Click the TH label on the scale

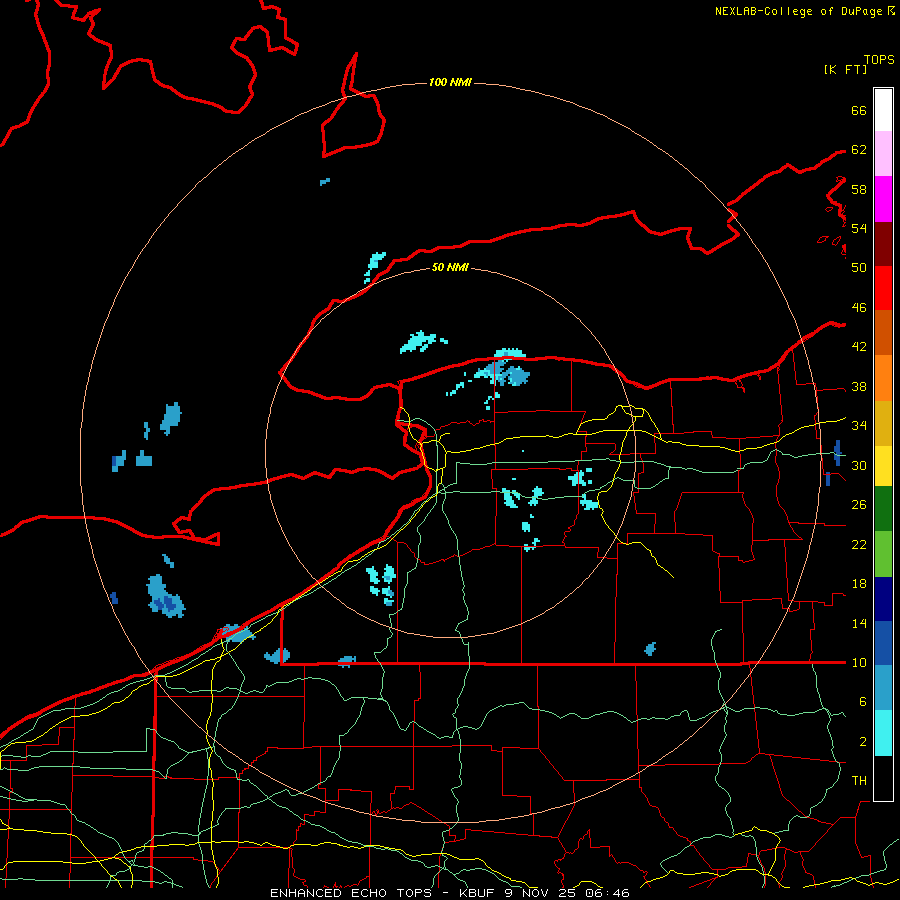point(859,781)
